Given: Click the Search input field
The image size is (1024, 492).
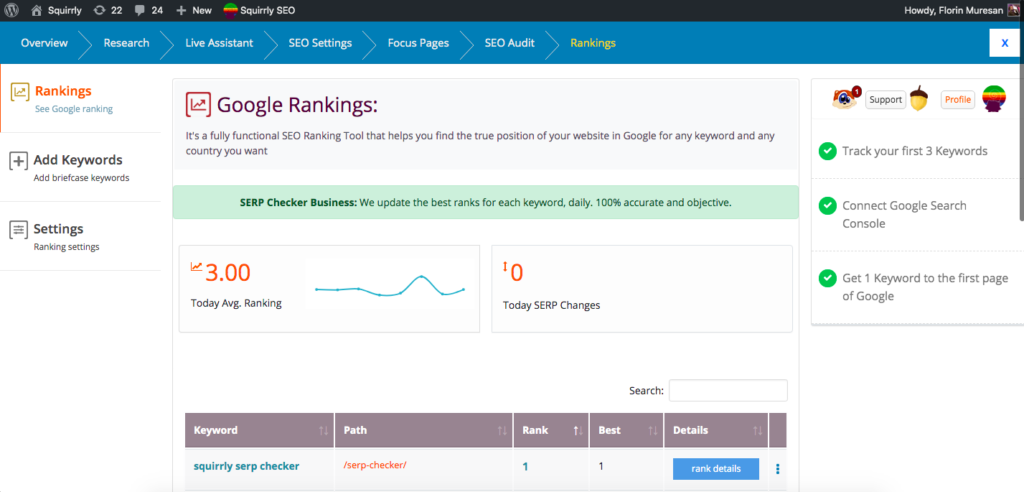Looking at the screenshot, I should [x=728, y=390].
